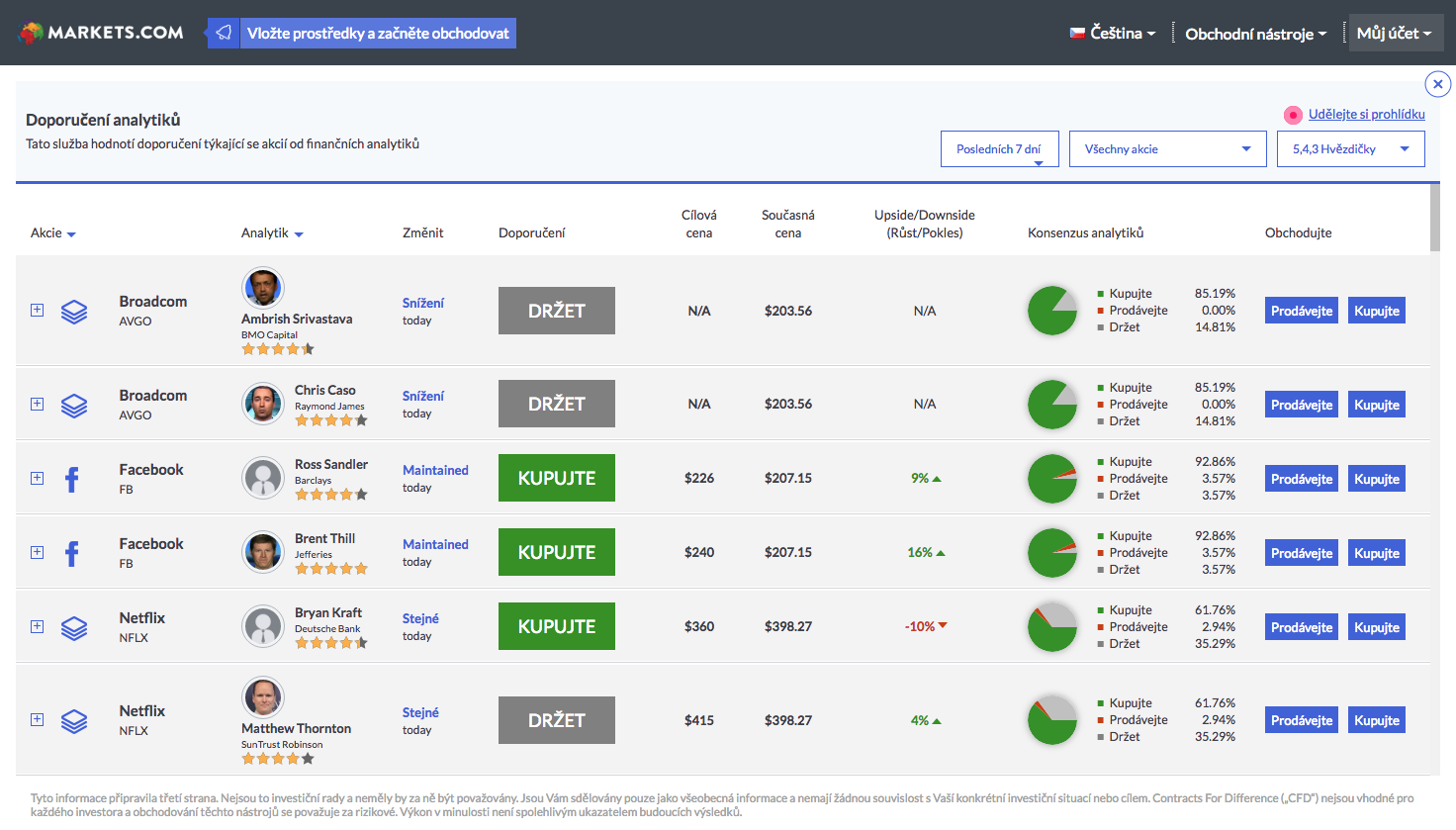
Task: Close the analyst recommendations panel
Action: (1438, 84)
